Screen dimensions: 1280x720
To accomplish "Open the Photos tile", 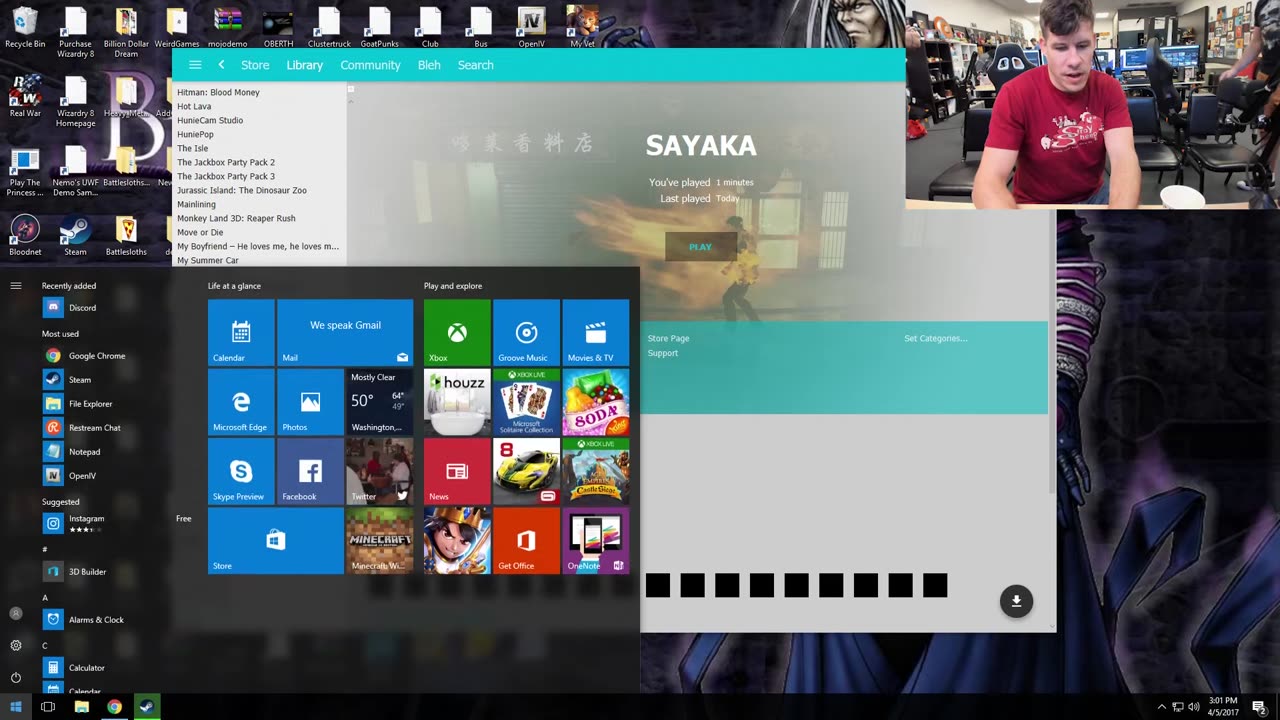I will [x=310, y=402].
